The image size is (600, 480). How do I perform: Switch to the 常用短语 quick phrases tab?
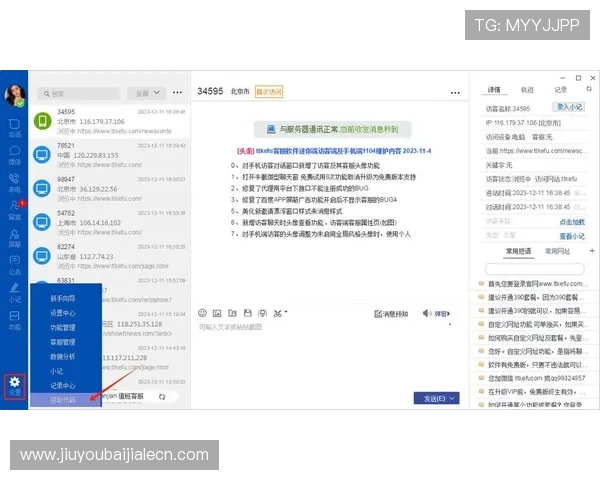click(518, 251)
